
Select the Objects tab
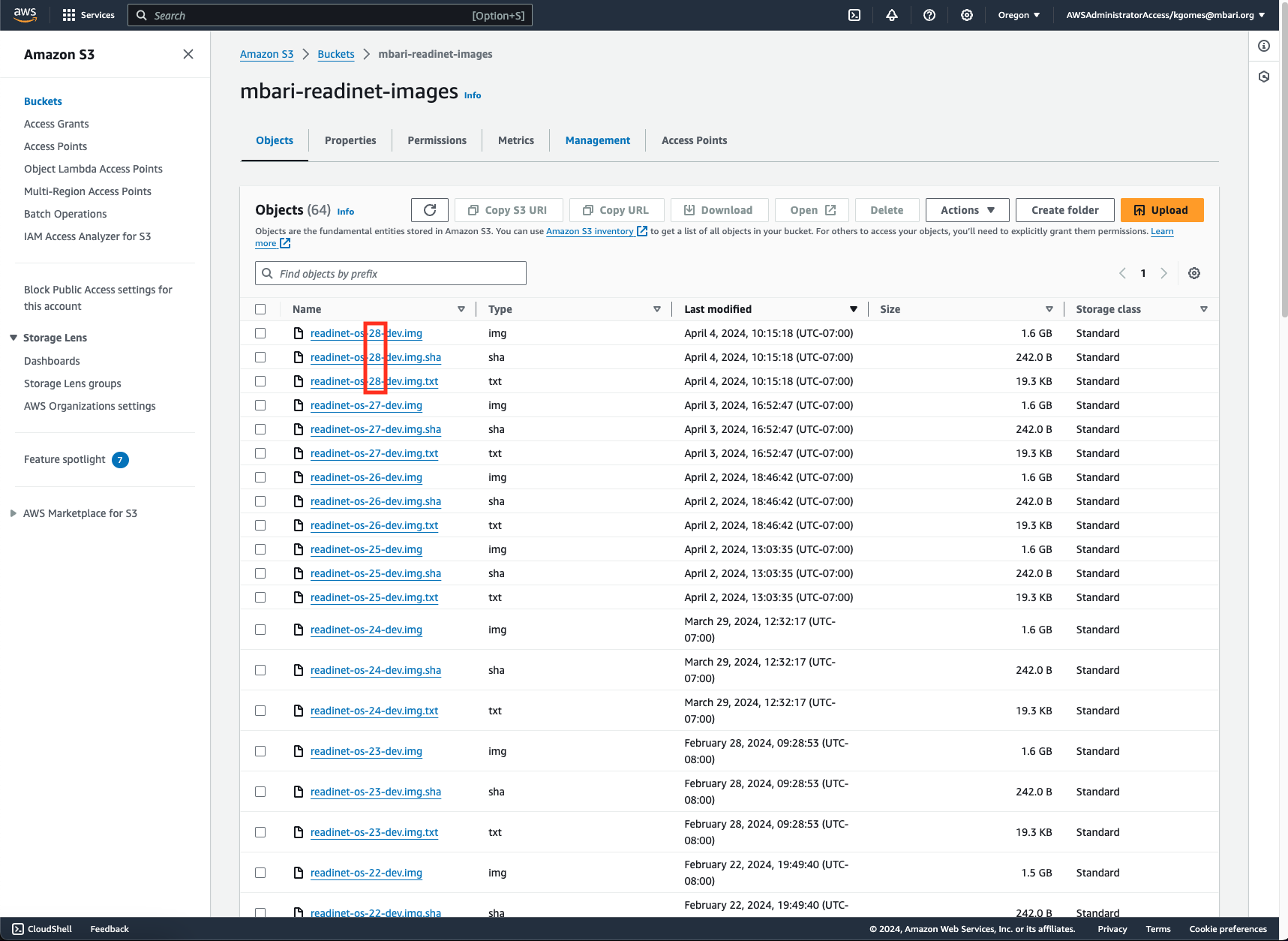(x=275, y=140)
